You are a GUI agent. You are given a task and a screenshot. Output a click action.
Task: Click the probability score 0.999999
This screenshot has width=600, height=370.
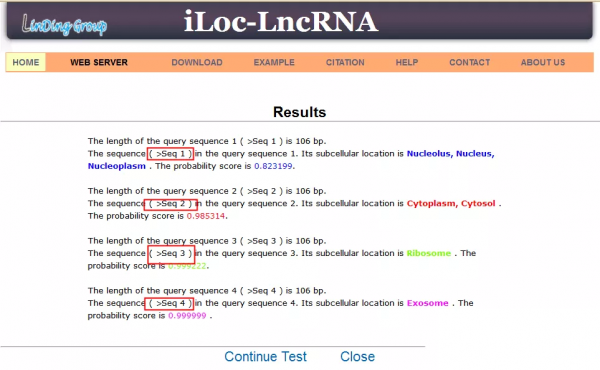pos(187,316)
